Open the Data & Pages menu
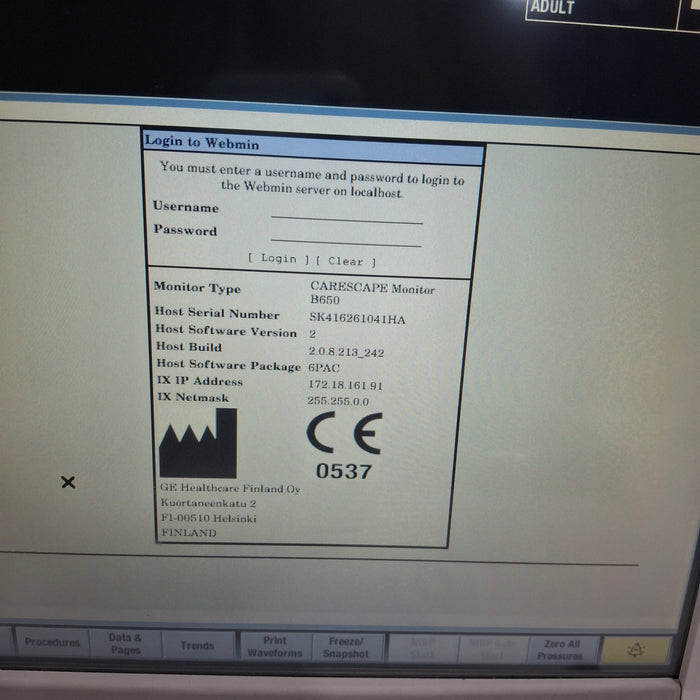This screenshot has width=700, height=700. tap(125, 644)
